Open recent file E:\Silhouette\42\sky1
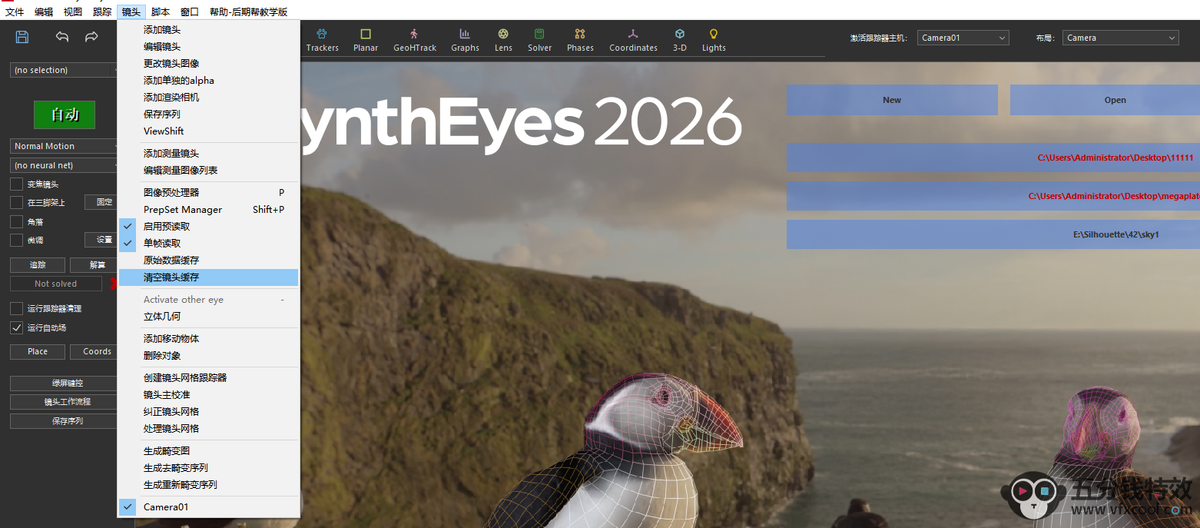Viewport: 1200px width, 528px height. point(1100,234)
